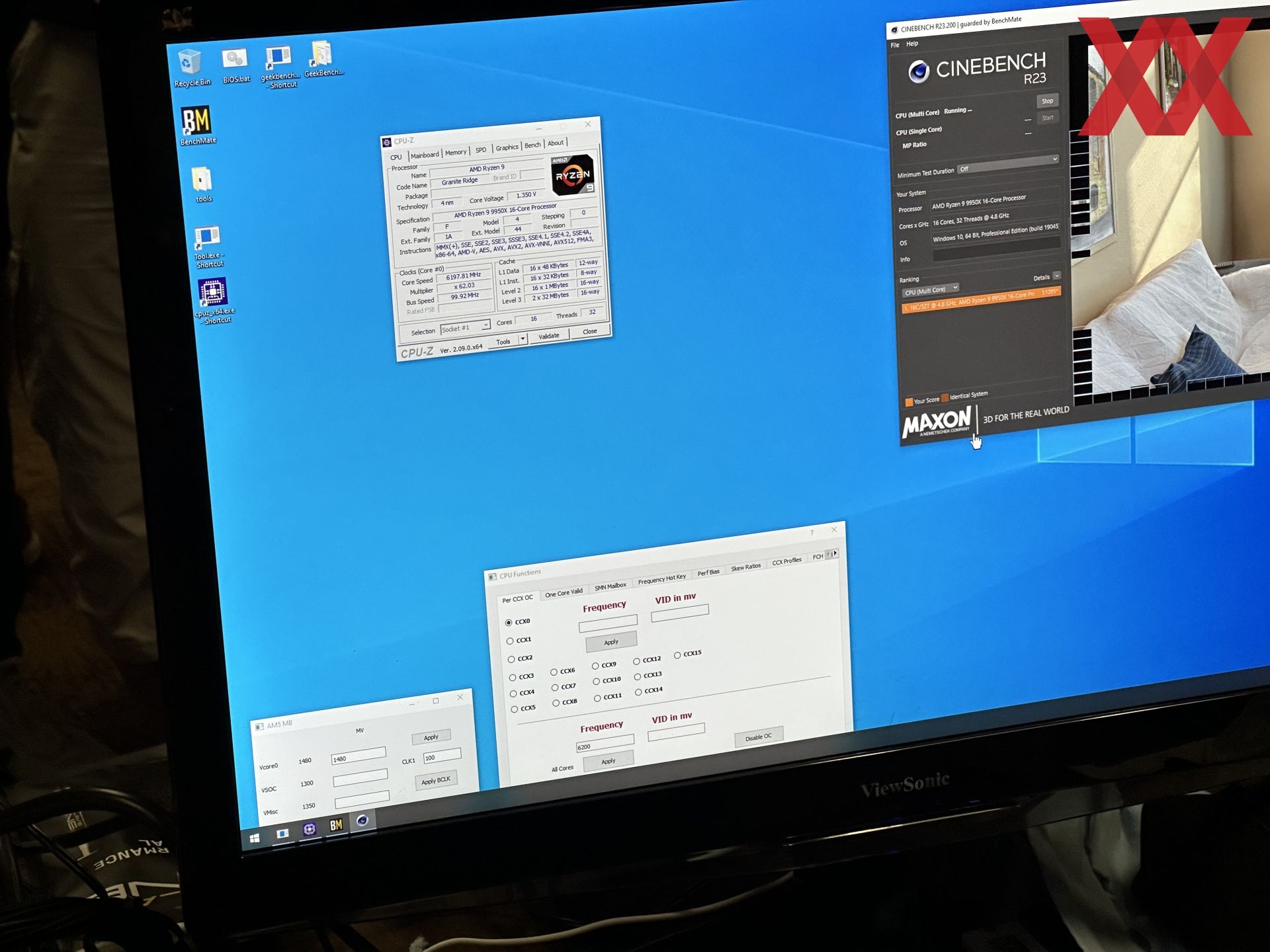The image size is (1270, 952).
Task: Open Minimum Test Duration dropdown in Cinebench
Action: point(1009,164)
